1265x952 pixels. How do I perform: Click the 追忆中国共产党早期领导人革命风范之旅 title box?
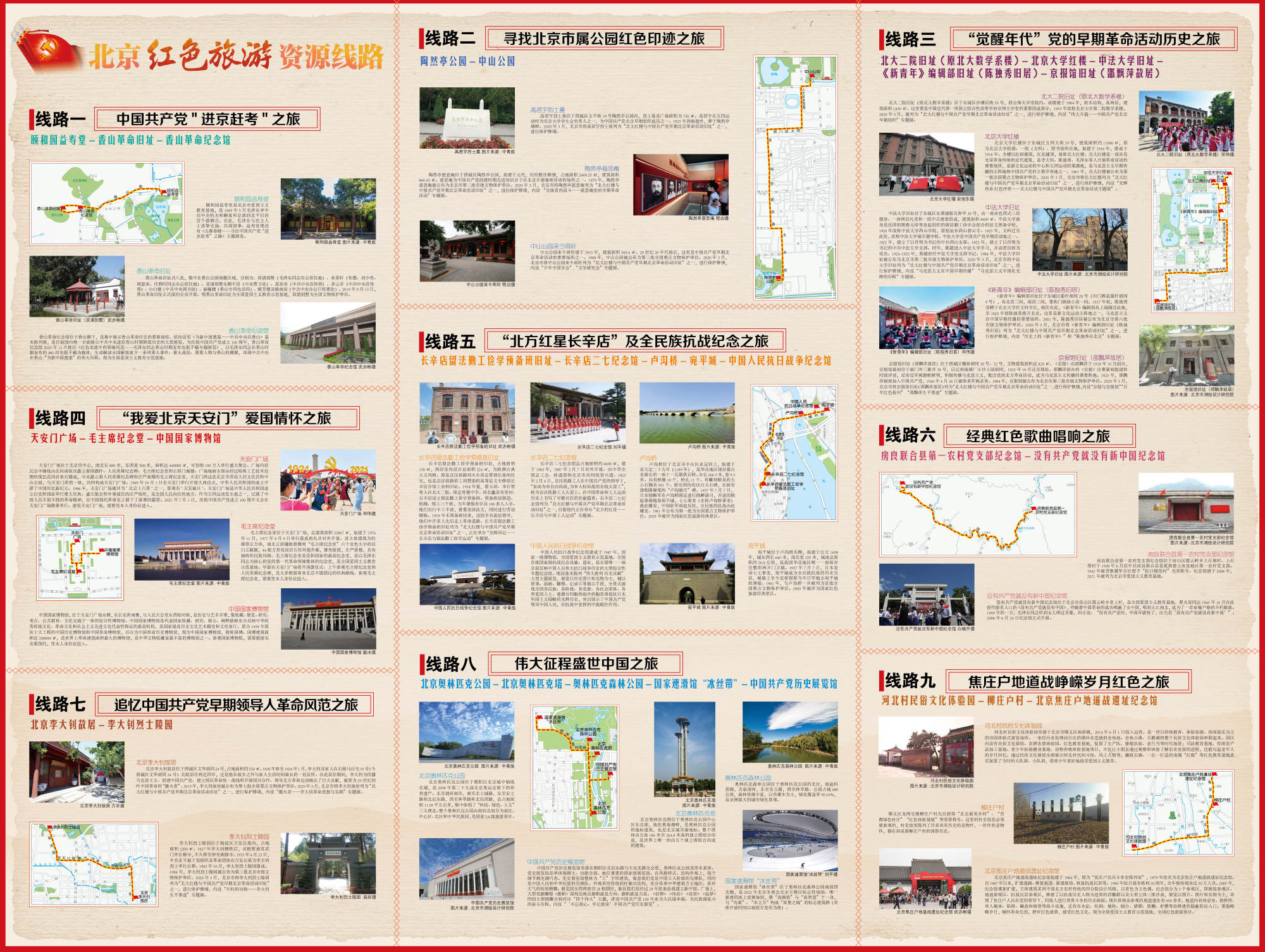[x=234, y=704]
